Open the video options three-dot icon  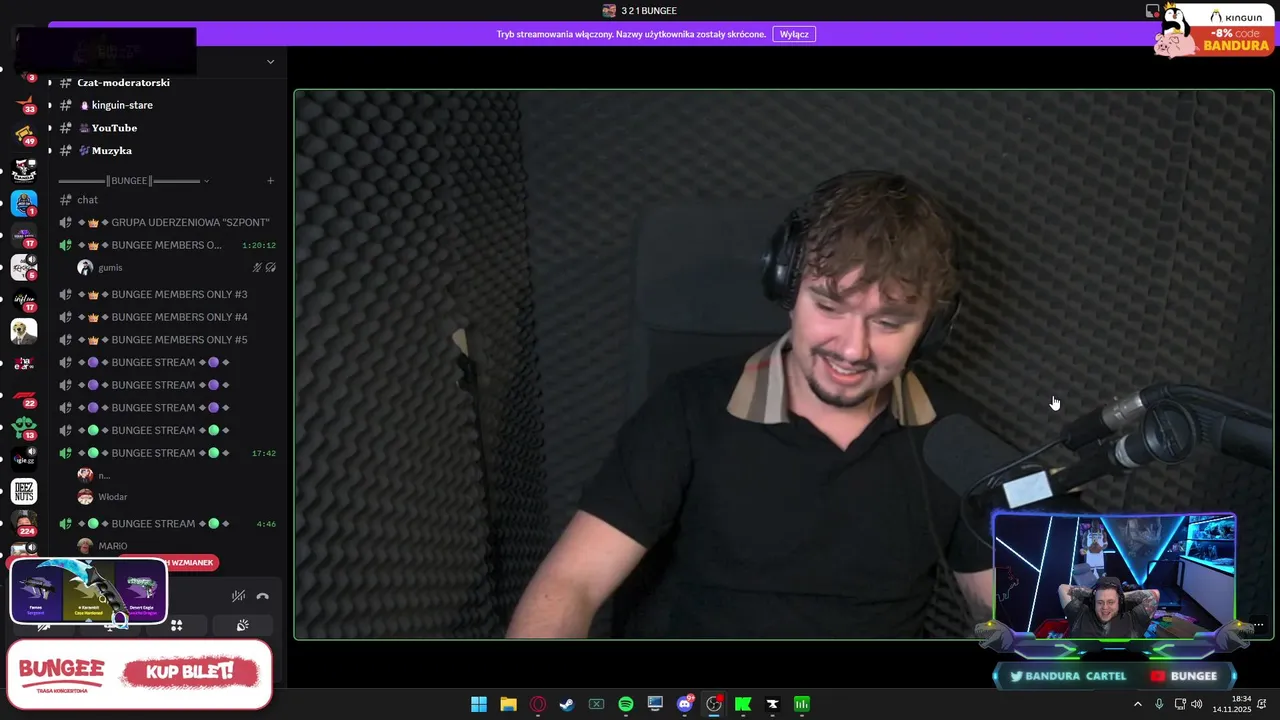pos(1258,625)
